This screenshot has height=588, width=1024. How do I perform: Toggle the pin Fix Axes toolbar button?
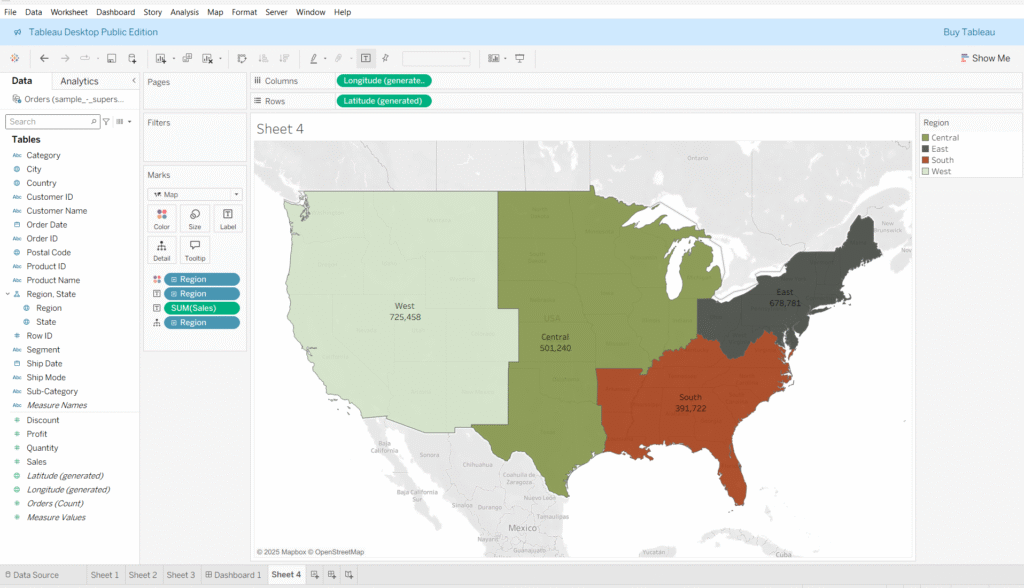click(x=386, y=58)
